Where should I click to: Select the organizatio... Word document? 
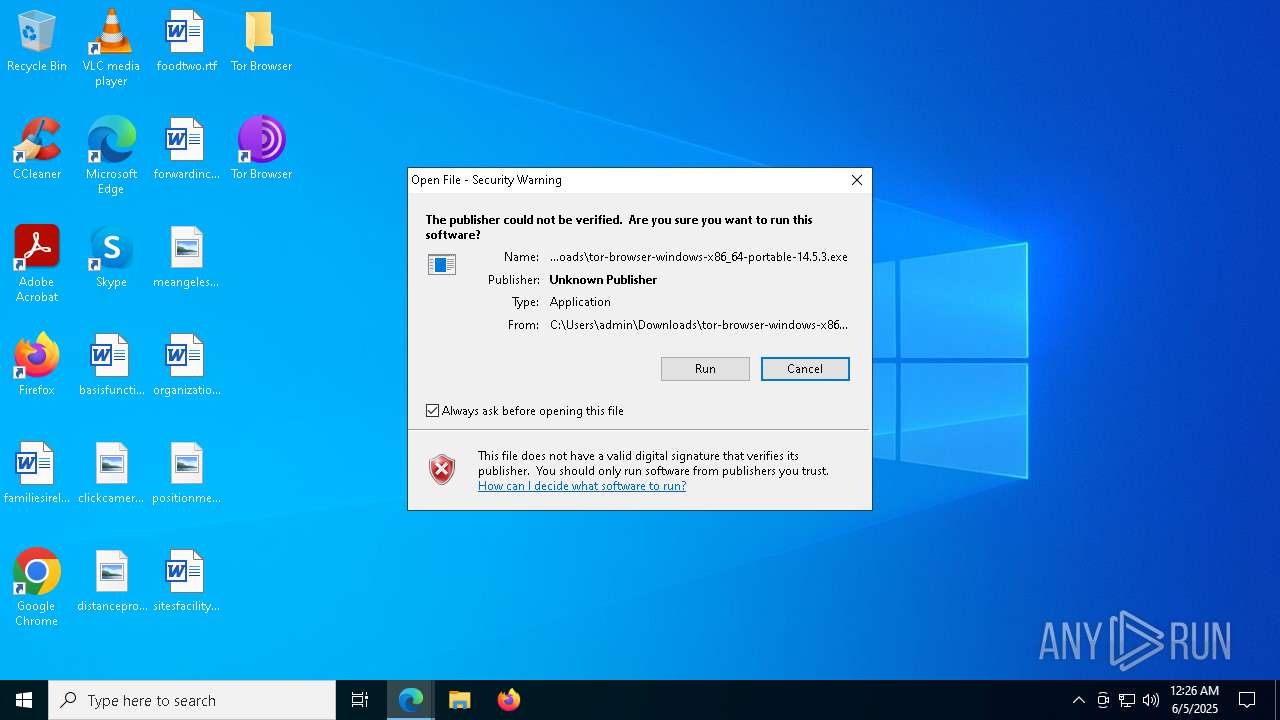coord(186,366)
